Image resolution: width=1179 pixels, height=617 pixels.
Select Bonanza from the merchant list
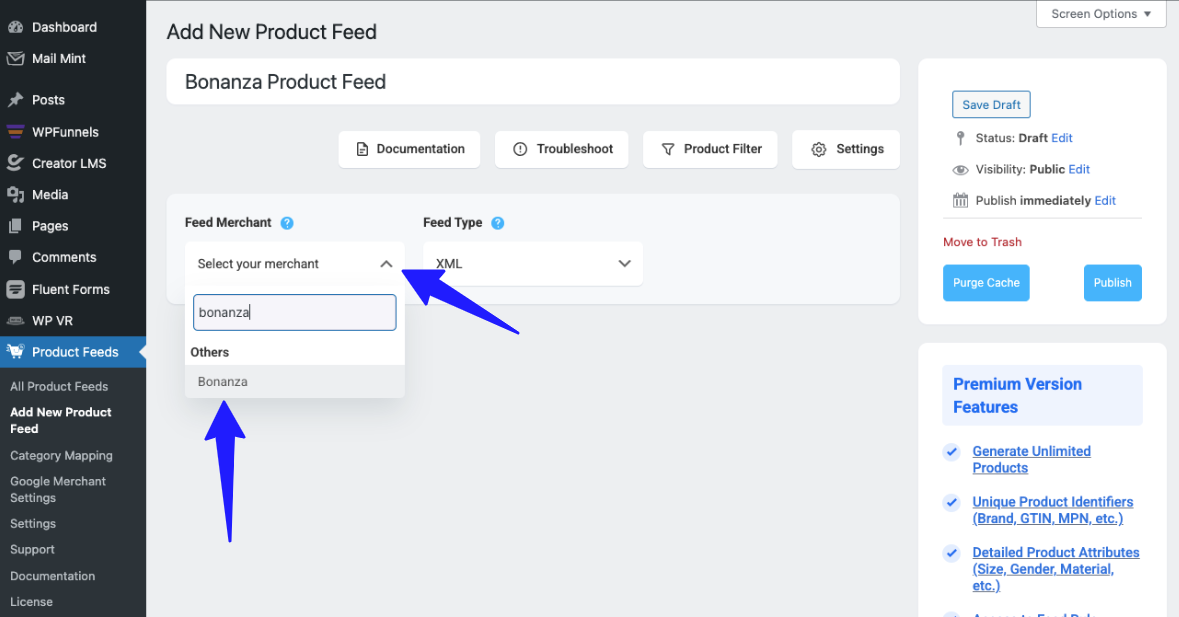pos(223,382)
